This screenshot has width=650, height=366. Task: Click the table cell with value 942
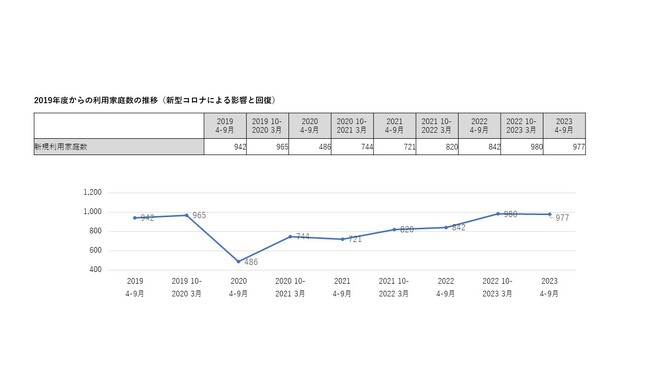tap(225, 147)
